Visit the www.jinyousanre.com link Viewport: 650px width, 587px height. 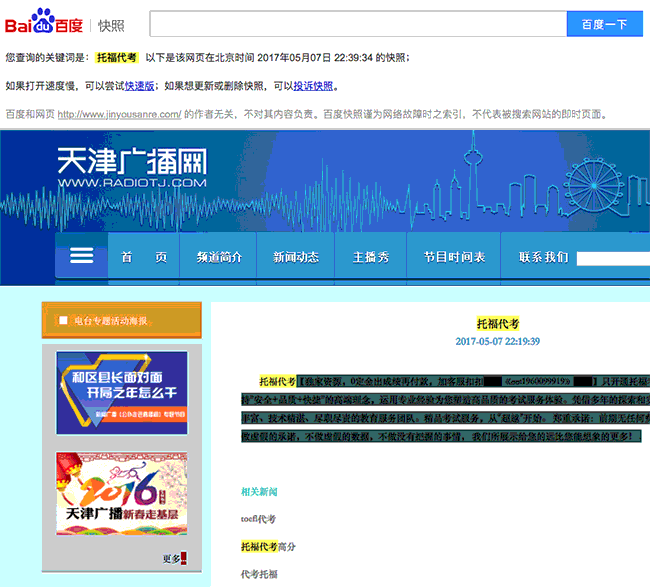[119, 114]
